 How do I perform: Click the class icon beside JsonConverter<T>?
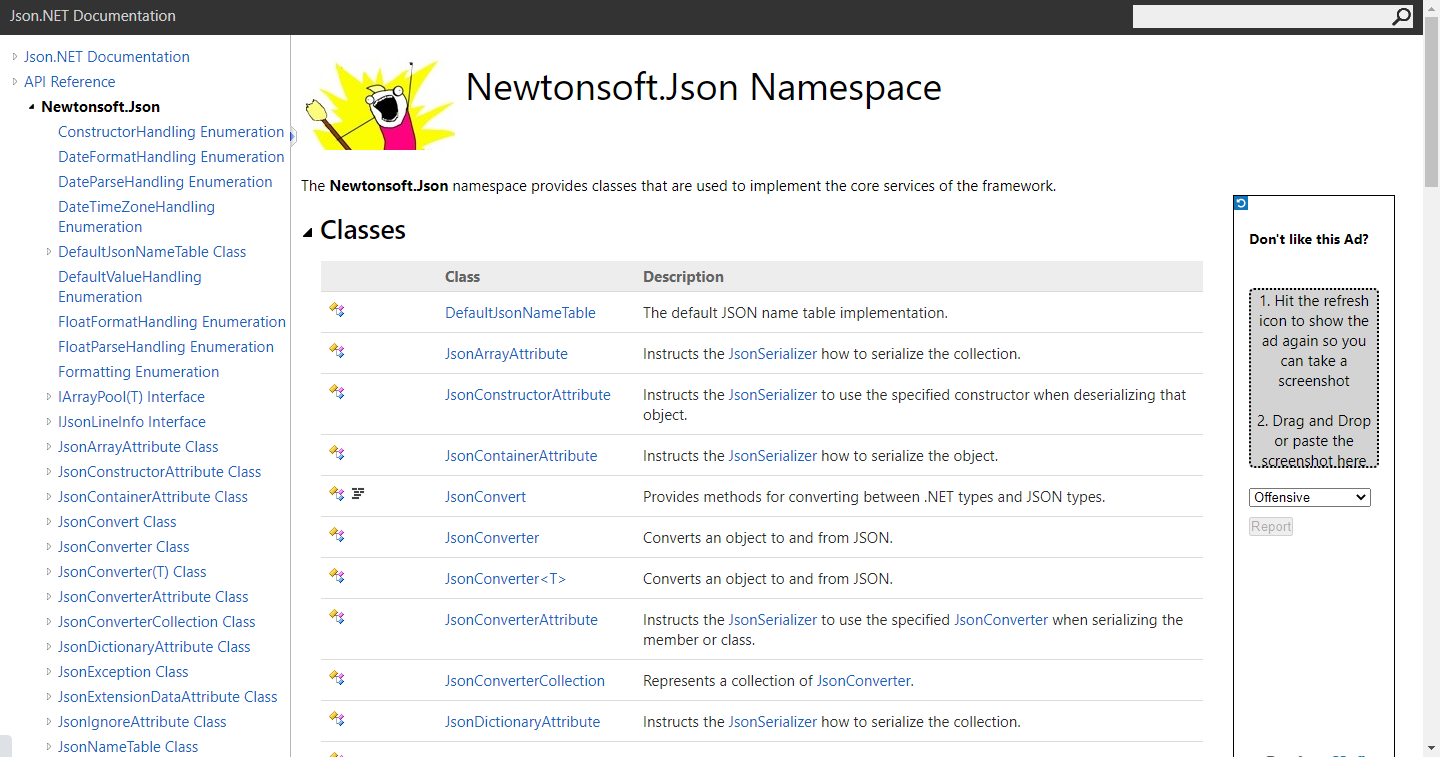[337, 577]
